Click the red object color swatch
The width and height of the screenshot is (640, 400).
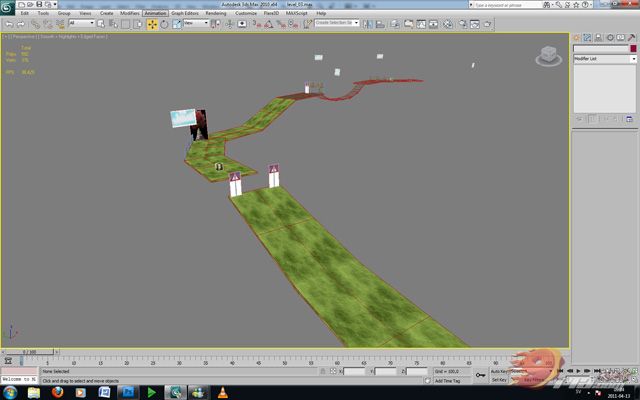[x=632, y=48]
